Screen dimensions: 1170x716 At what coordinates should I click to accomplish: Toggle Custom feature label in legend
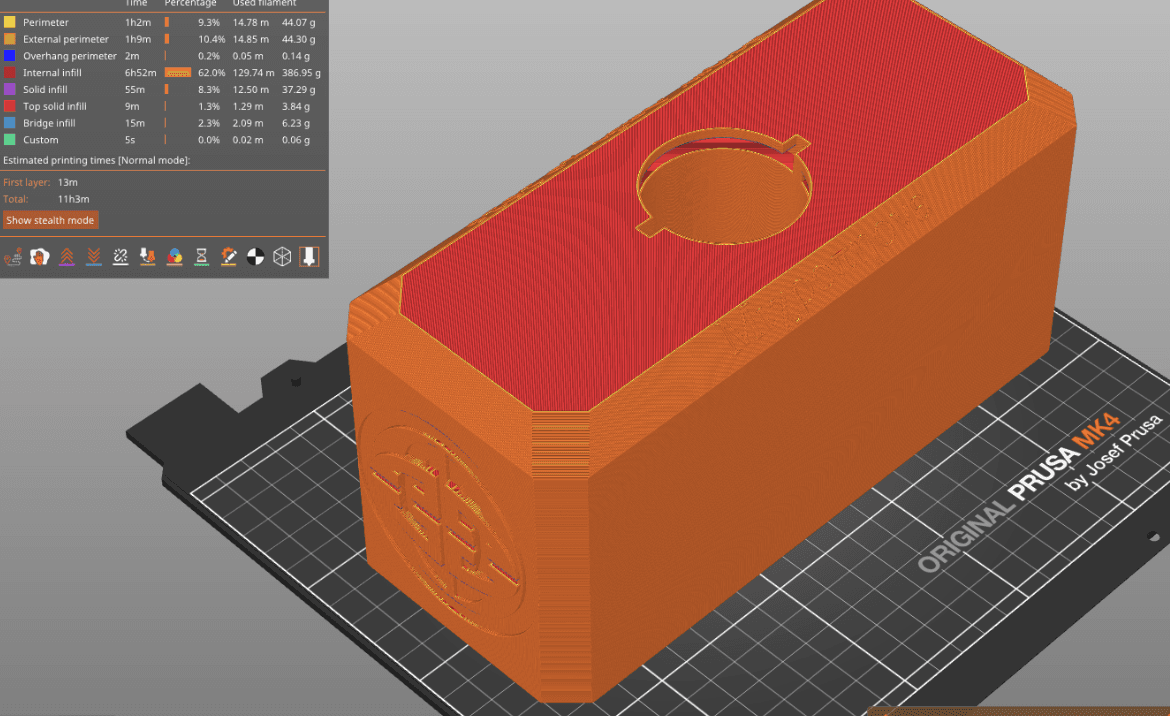(40, 139)
